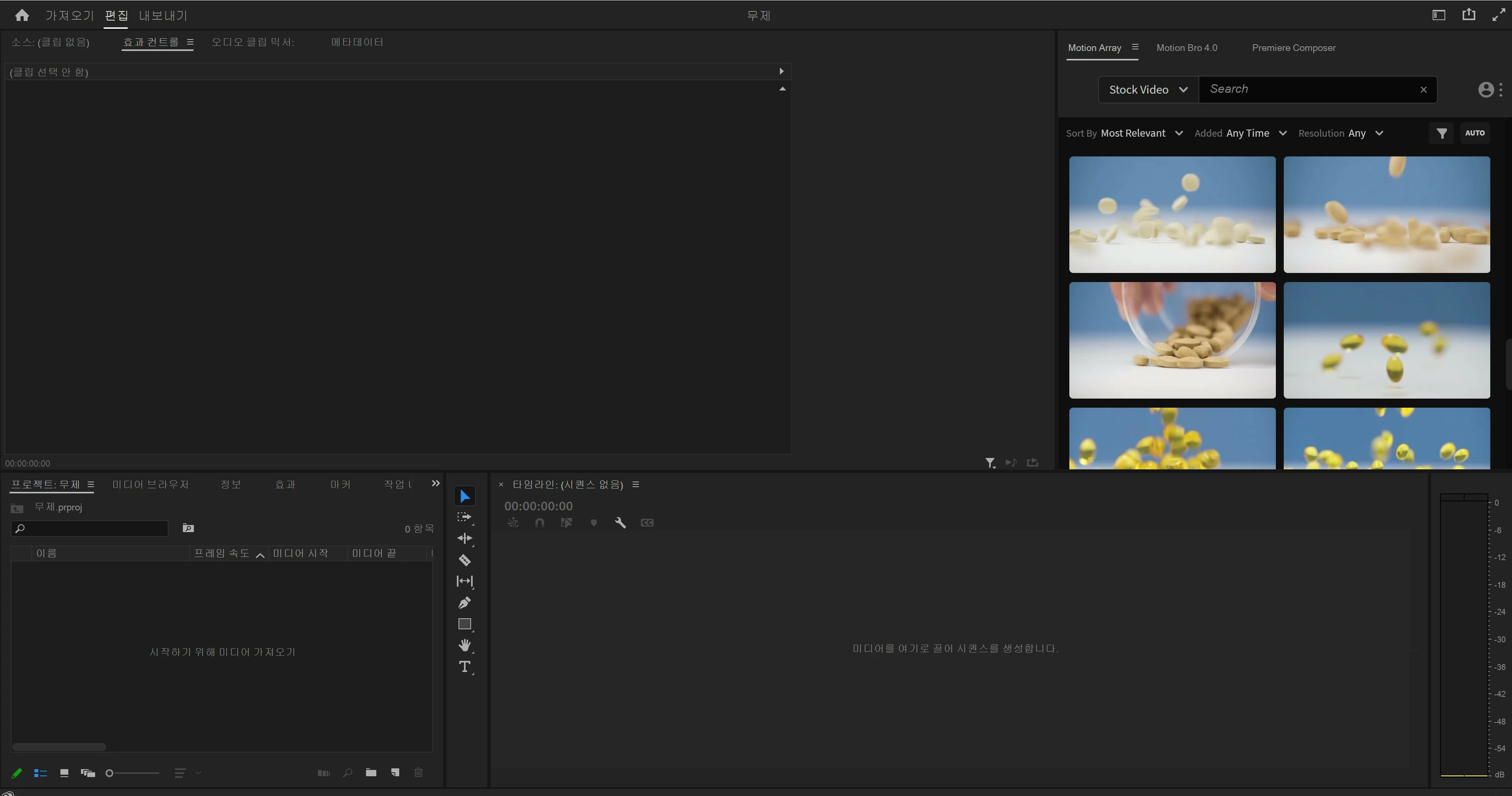Screen dimensions: 1512x796
Task: Click the Motion Array Search field
Action: coord(1309,89)
